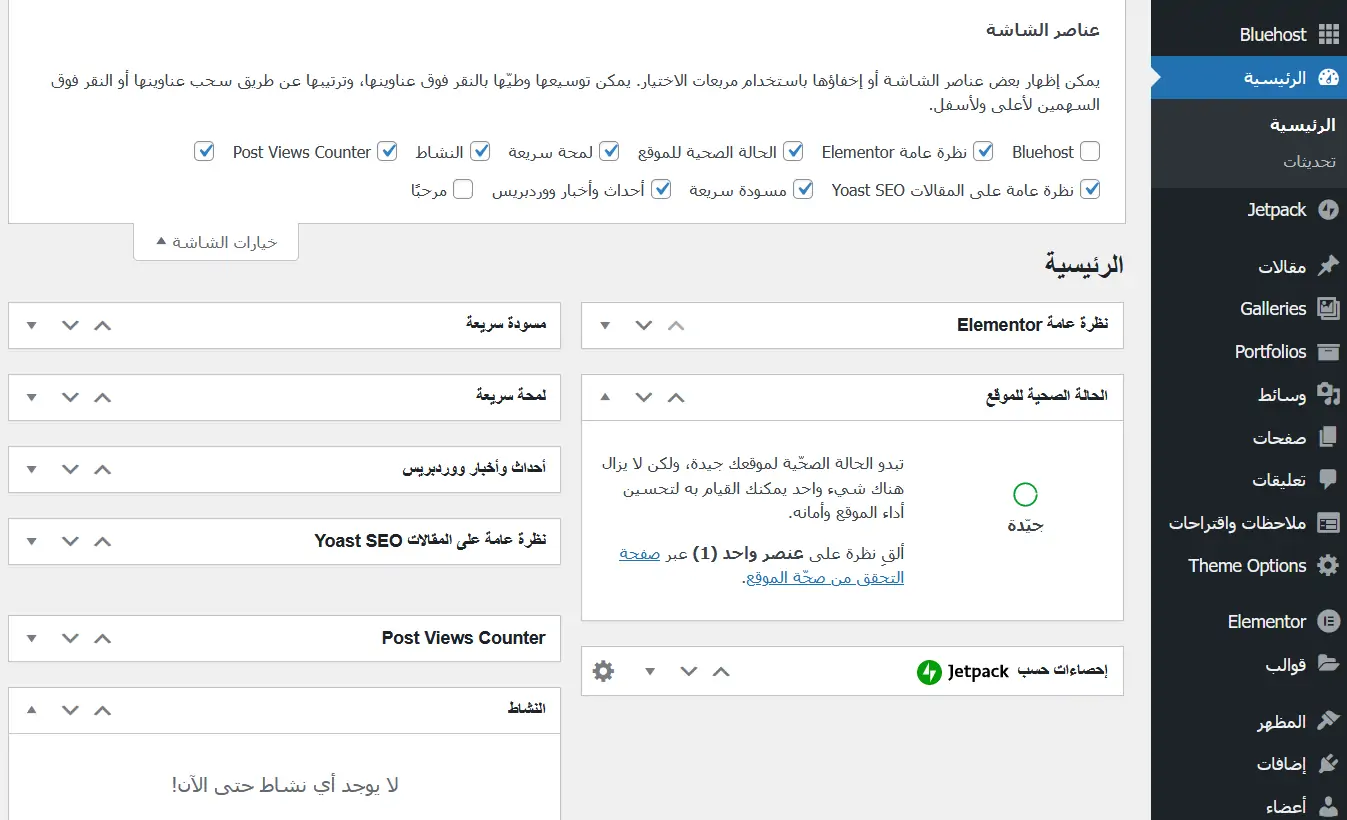Click the Yoast SEO overview widget header
1347x820 pixels.
coord(430,541)
